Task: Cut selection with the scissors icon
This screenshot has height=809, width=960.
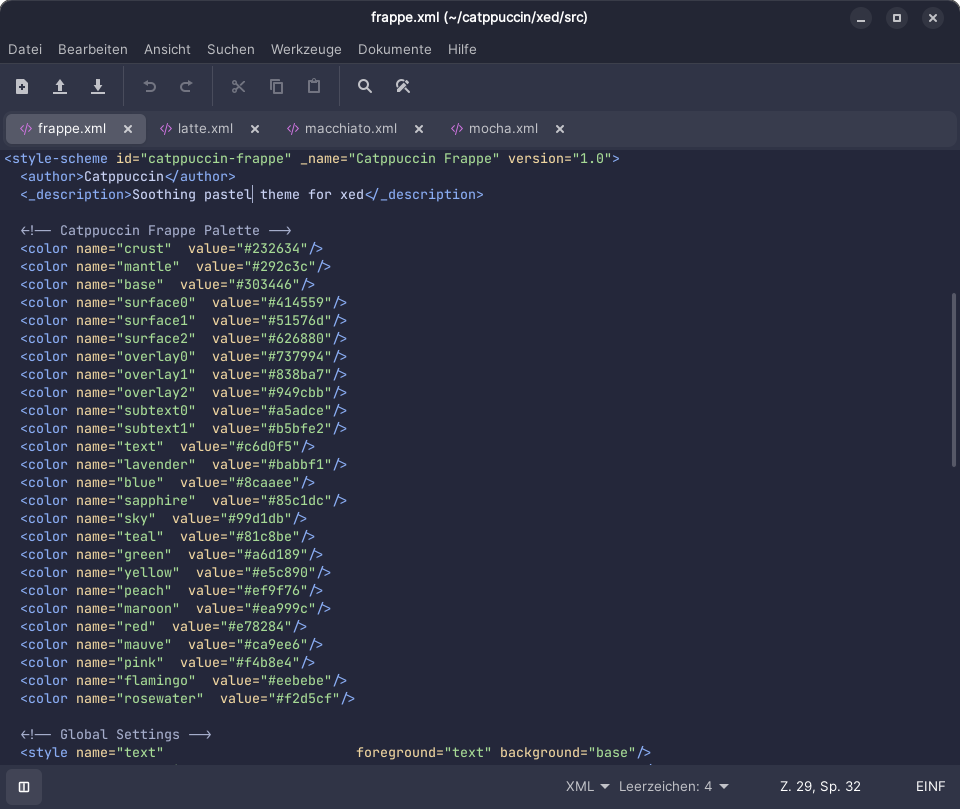Action: pyautogui.click(x=238, y=86)
